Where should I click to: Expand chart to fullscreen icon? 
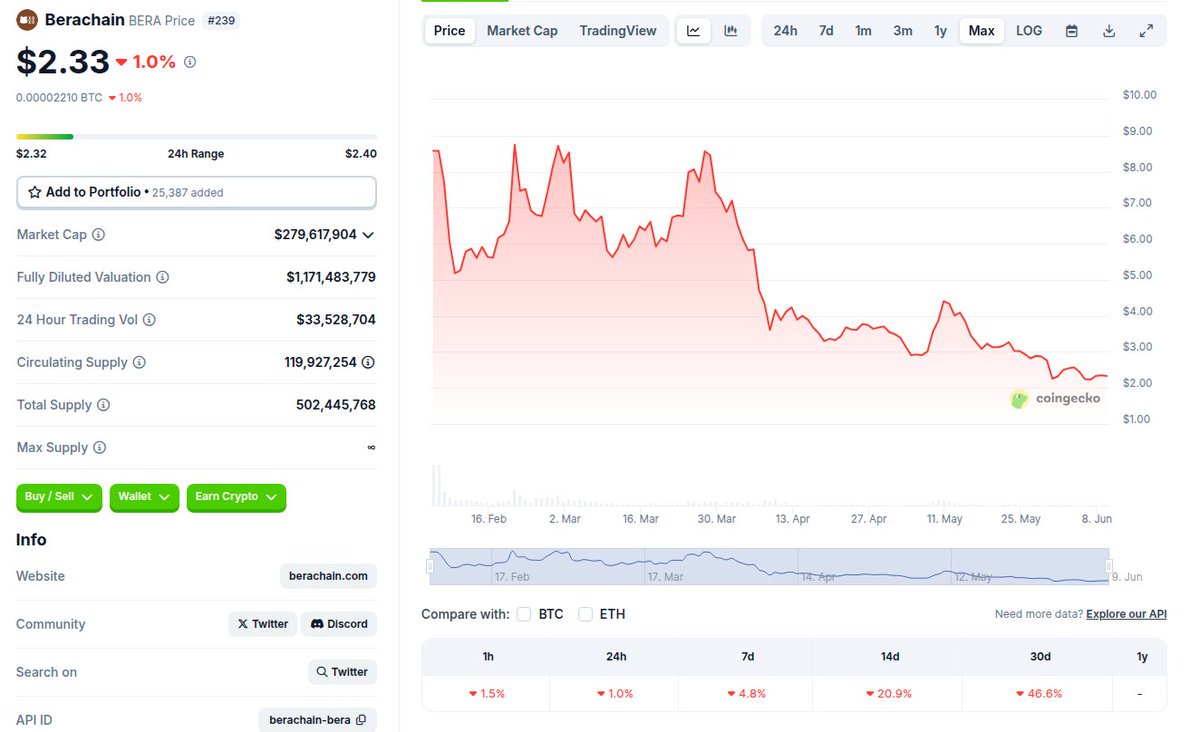point(1146,31)
